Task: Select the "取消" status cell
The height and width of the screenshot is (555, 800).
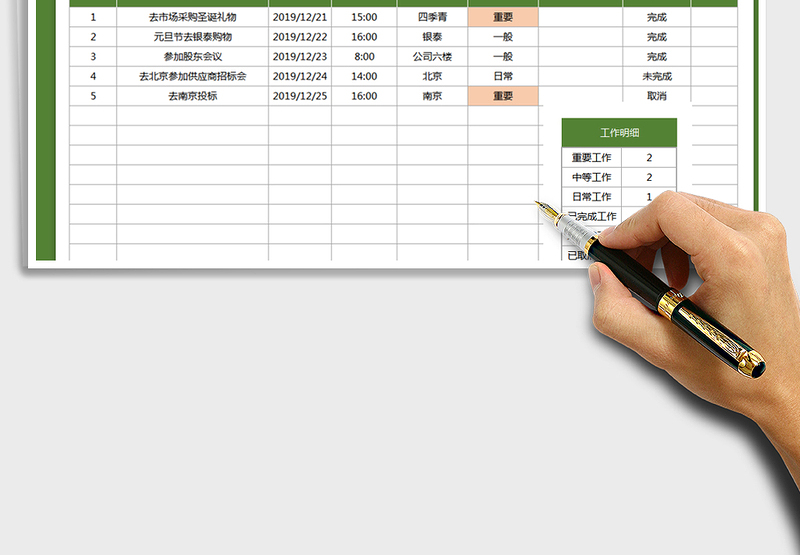Action: (656, 96)
